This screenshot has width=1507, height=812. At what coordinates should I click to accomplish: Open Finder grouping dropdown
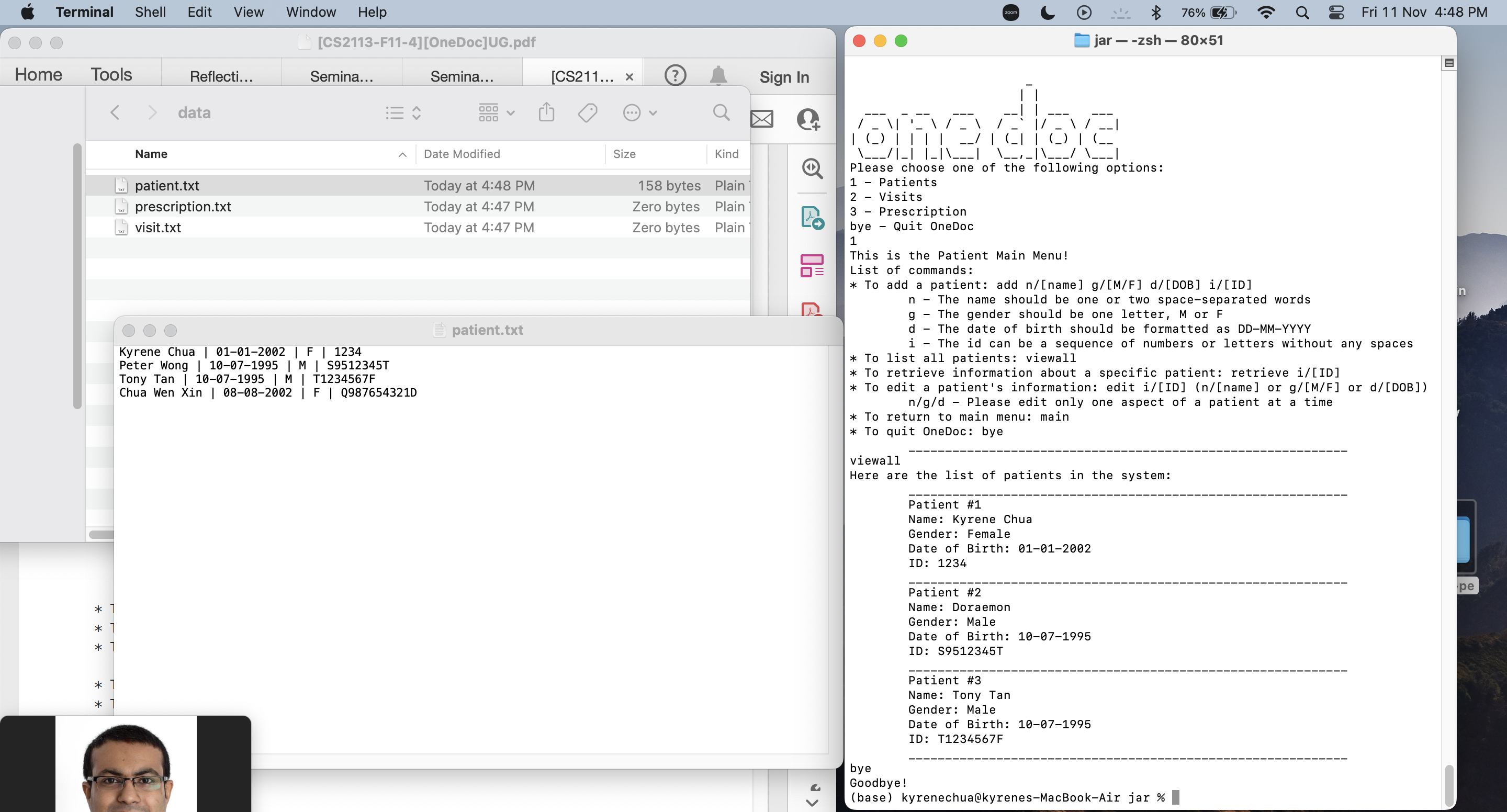[x=496, y=112]
